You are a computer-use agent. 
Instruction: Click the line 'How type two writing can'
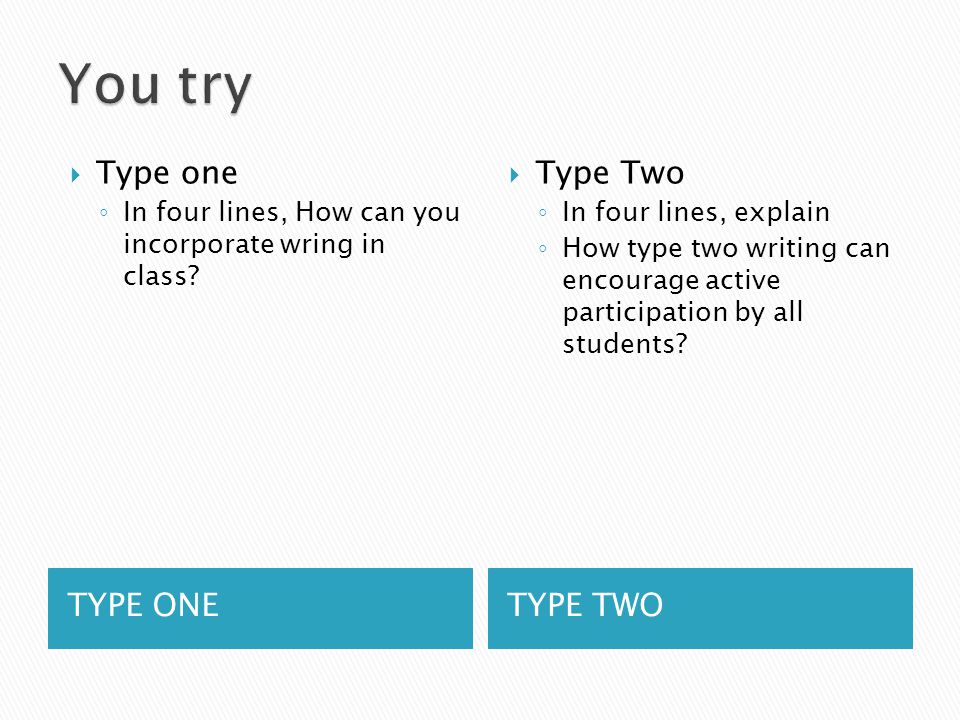[726, 249]
